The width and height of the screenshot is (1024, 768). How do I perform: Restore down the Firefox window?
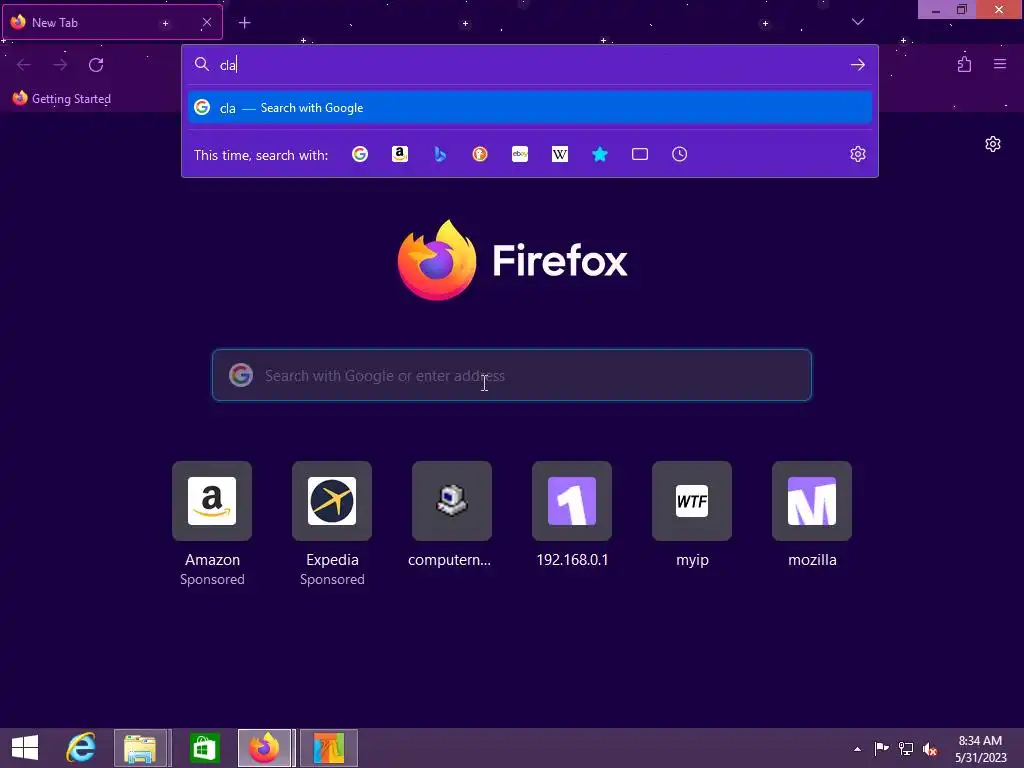click(x=961, y=10)
